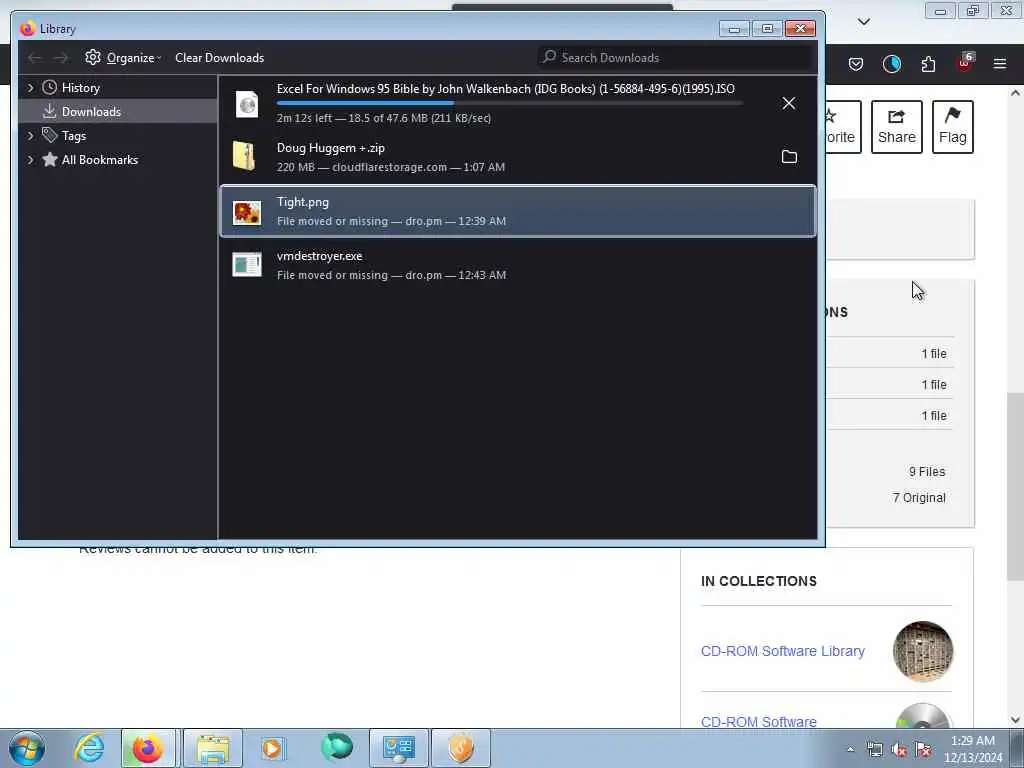
Task: Click the blue circular Firefox toolbar icon
Action: (891, 64)
